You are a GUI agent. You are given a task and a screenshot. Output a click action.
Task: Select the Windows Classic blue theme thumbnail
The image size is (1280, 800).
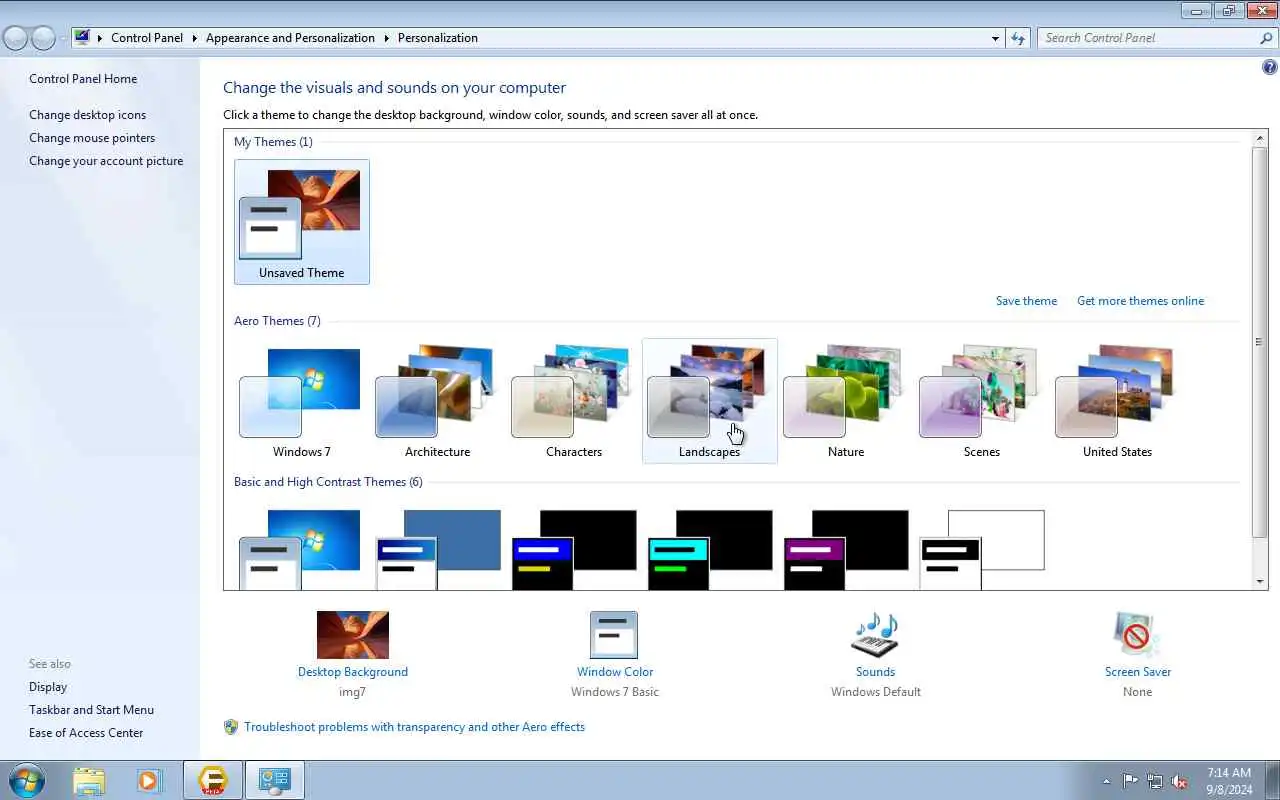[x=438, y=549]
